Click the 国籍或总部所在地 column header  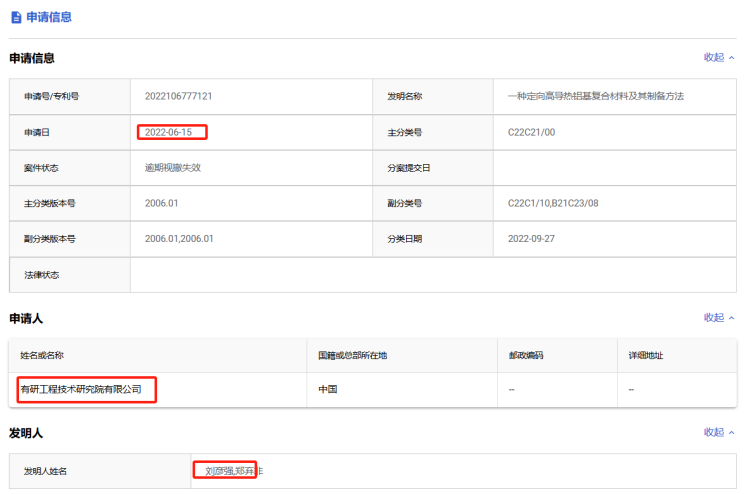click(352, 356)
